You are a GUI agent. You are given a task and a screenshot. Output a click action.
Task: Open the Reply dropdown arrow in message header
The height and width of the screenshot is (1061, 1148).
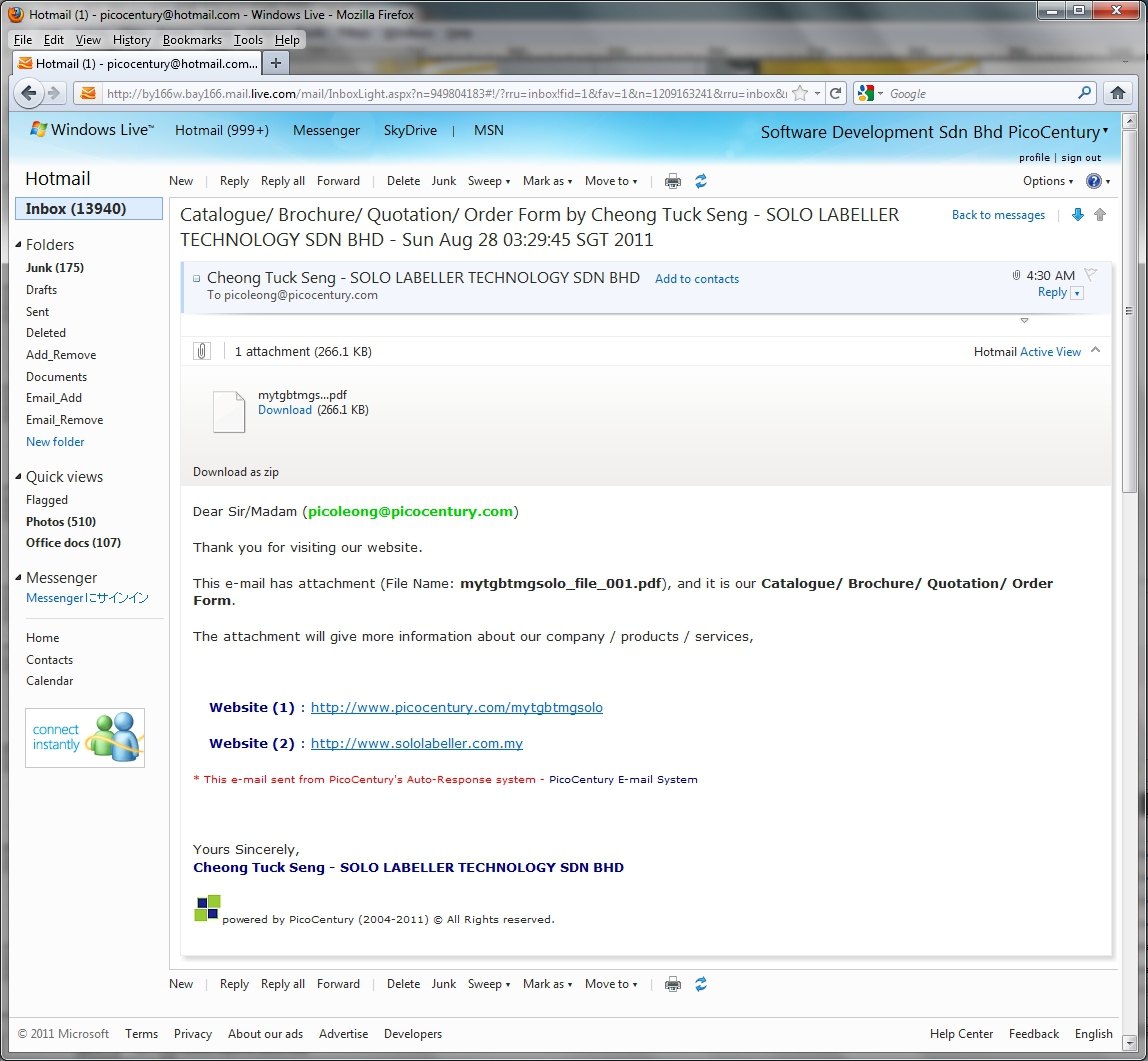coord(1076,293)
